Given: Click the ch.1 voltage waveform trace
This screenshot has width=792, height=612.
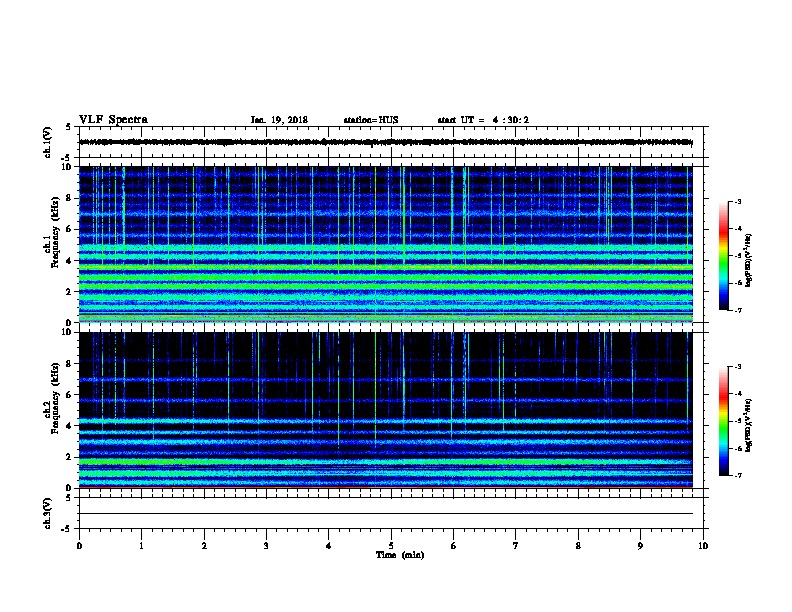Looking at the screenshot, I should [x=385, y=142].
